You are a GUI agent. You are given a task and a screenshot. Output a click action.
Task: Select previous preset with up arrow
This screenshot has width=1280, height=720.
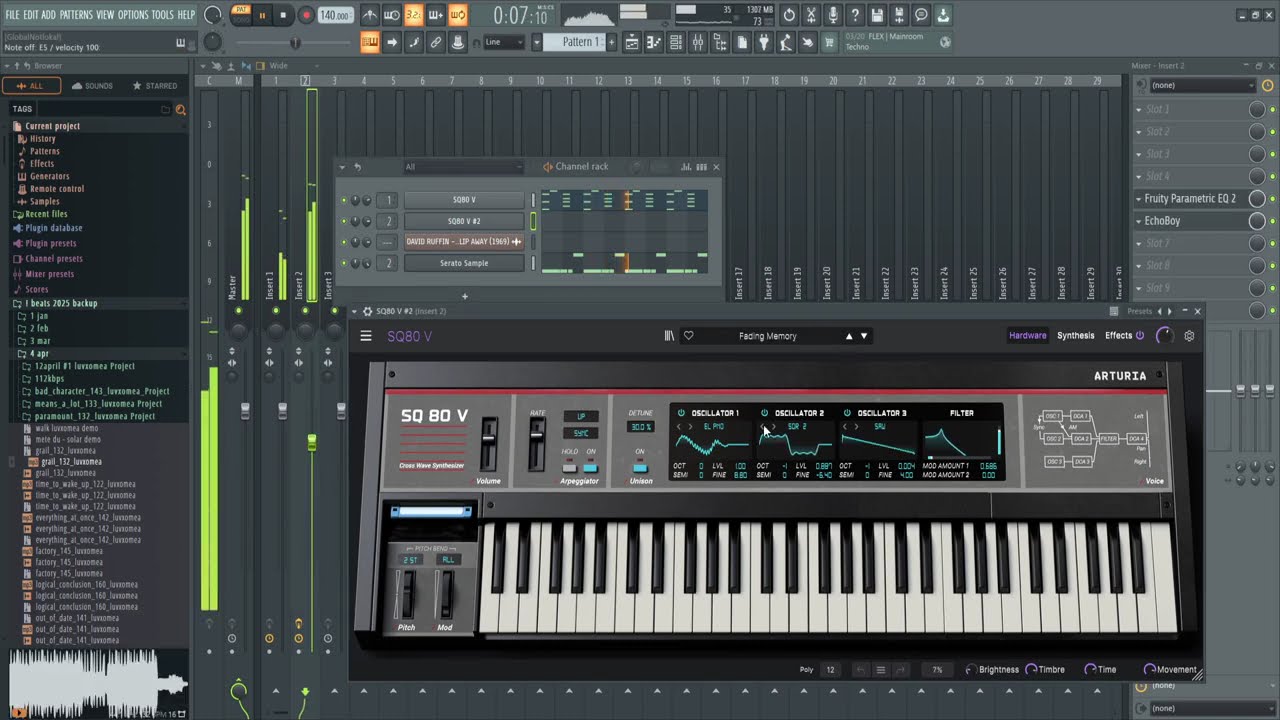(x=849, y=336)
